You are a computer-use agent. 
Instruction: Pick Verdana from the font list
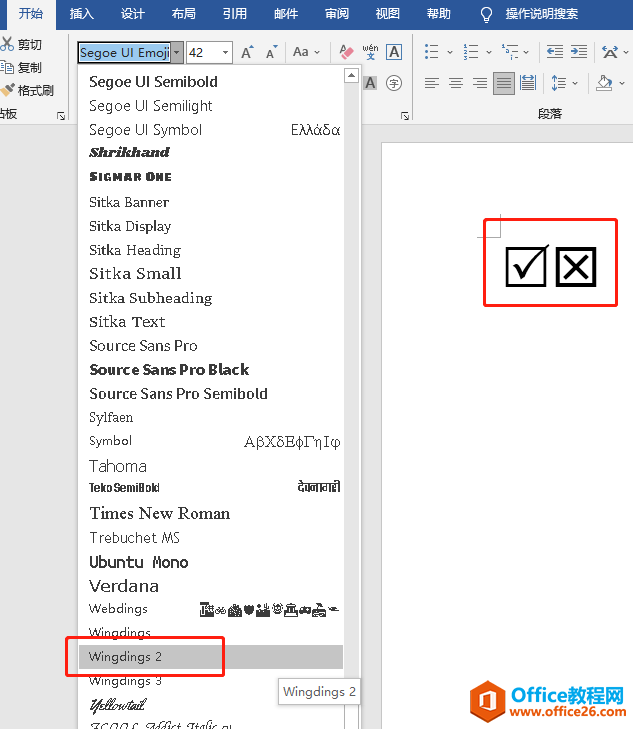211,586
